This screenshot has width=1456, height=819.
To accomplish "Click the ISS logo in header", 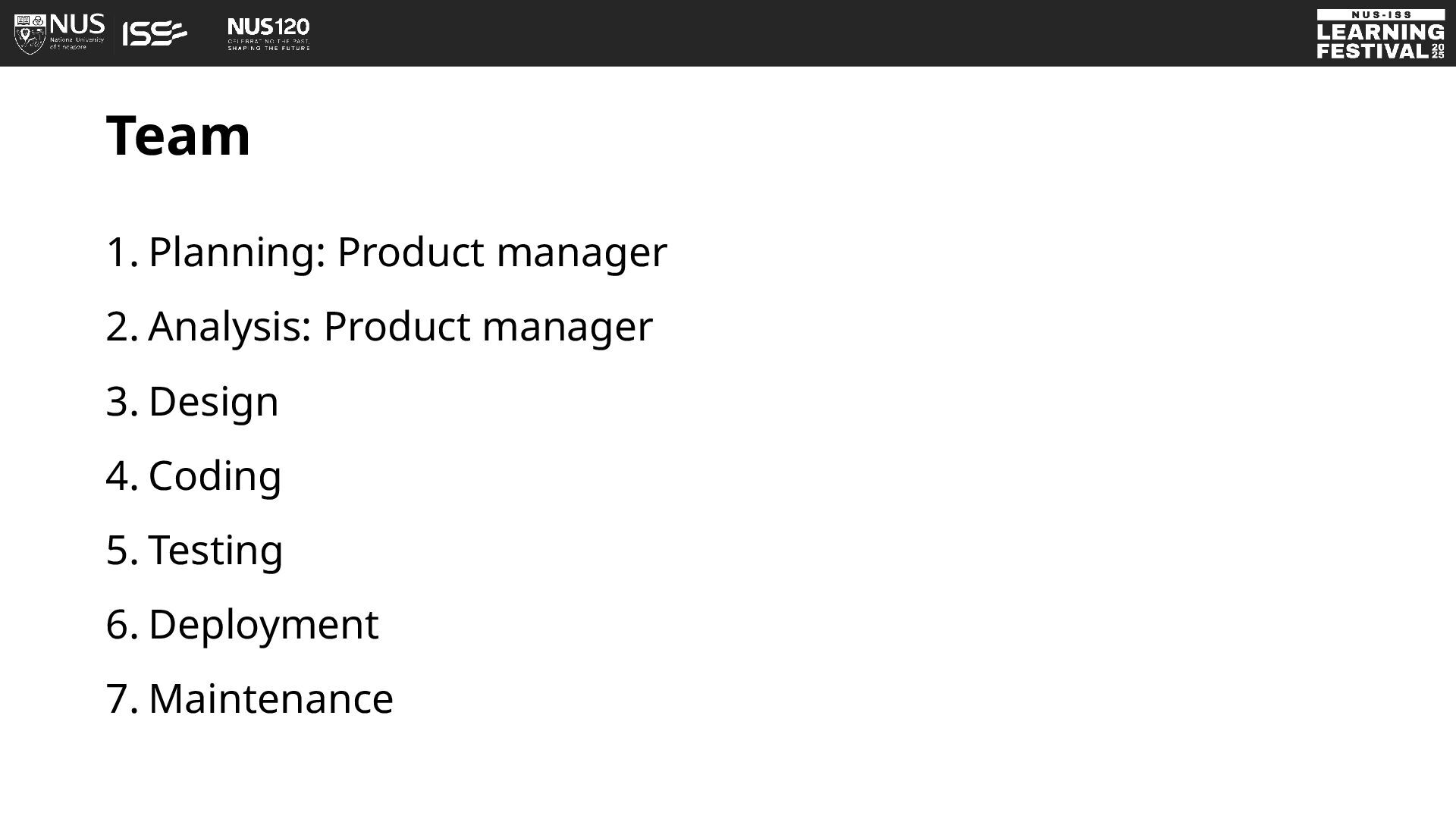I will 155,33.
